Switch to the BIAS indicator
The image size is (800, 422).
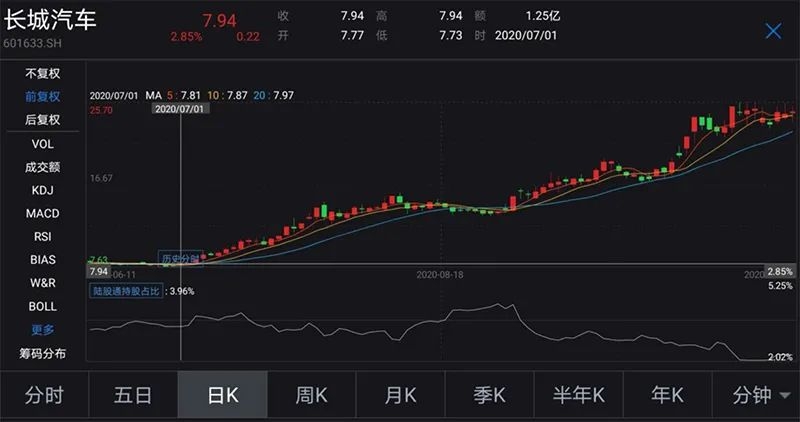click(x=42, y=260)
